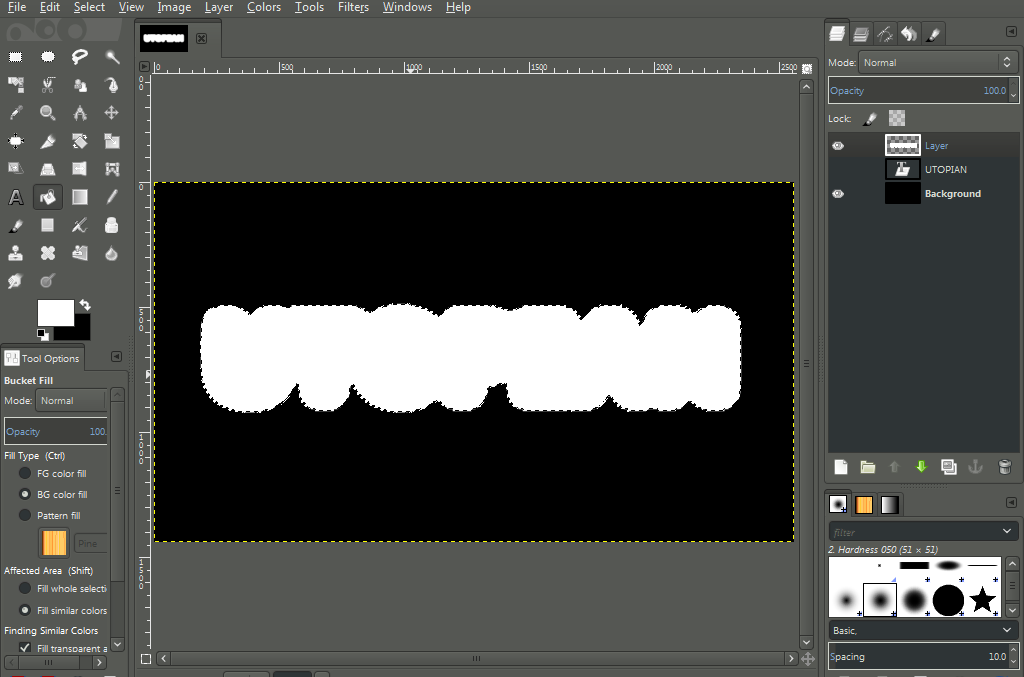Image resolution: width=1024 pixels, height=677 pixels.
Task: Select the Paths tool
Action: click(112, 85)
